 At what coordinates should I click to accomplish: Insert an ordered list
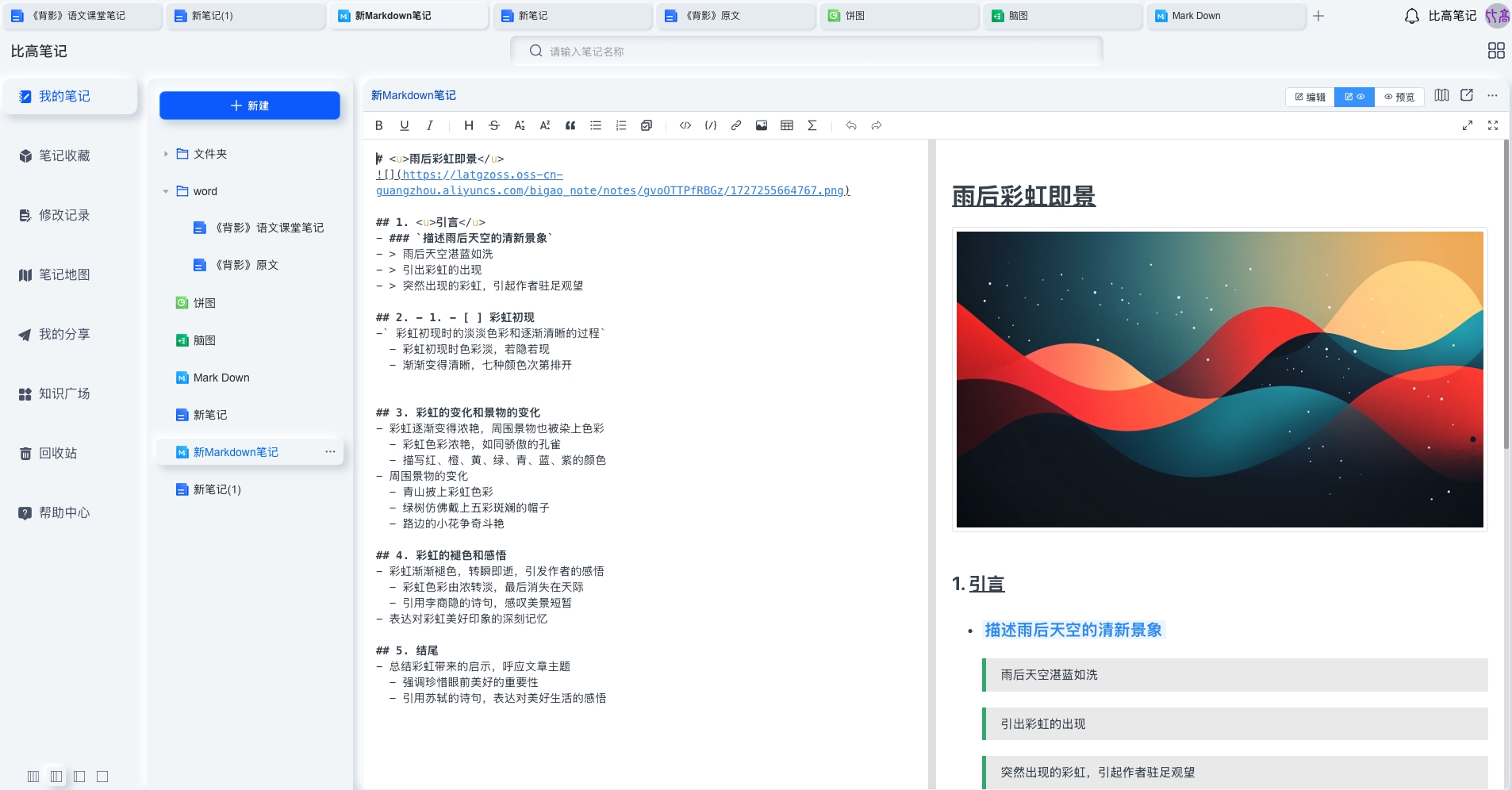coord(620,125)
